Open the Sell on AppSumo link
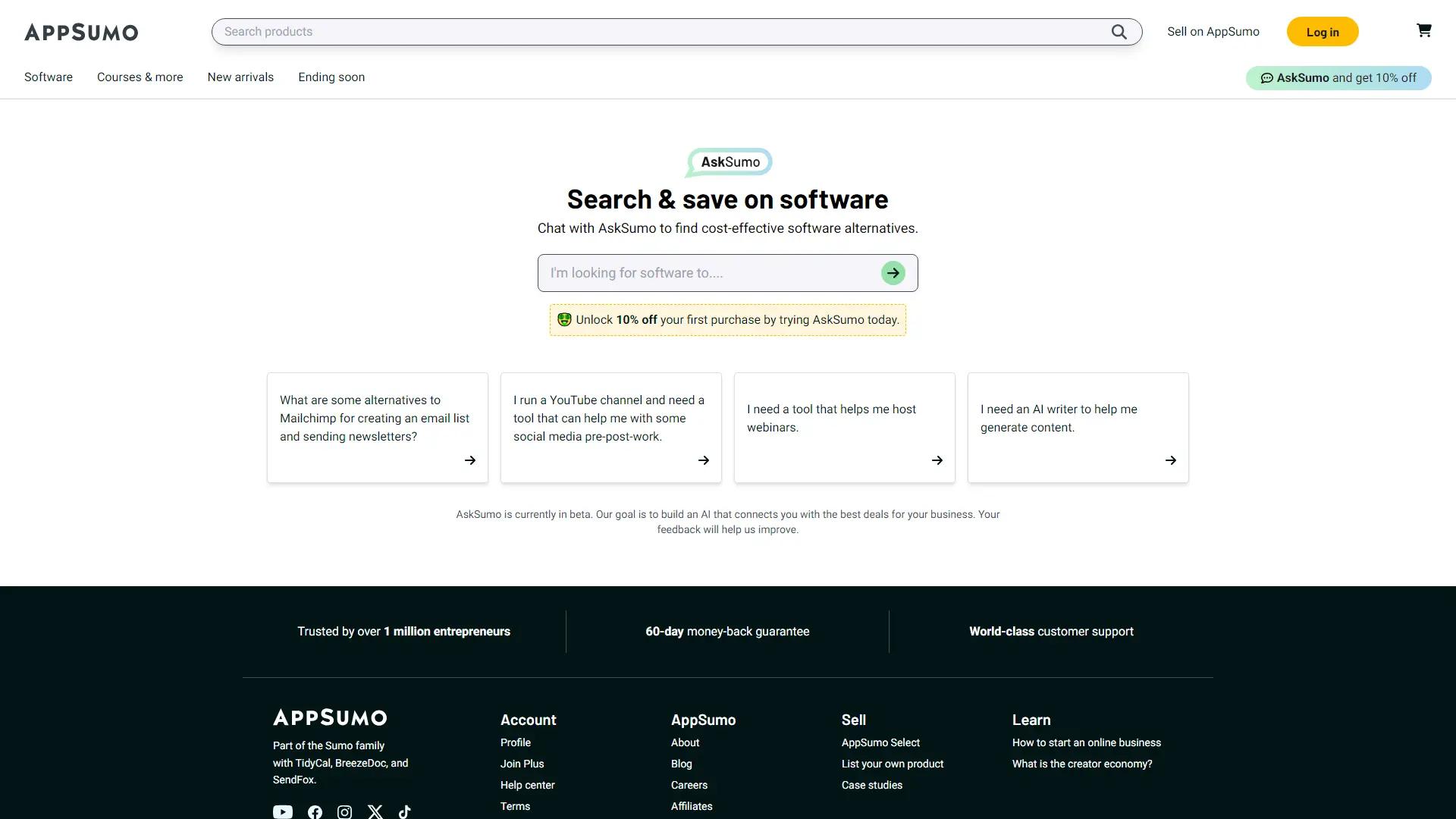Screen dimensions: 1456x819 tap(1213, 31)
